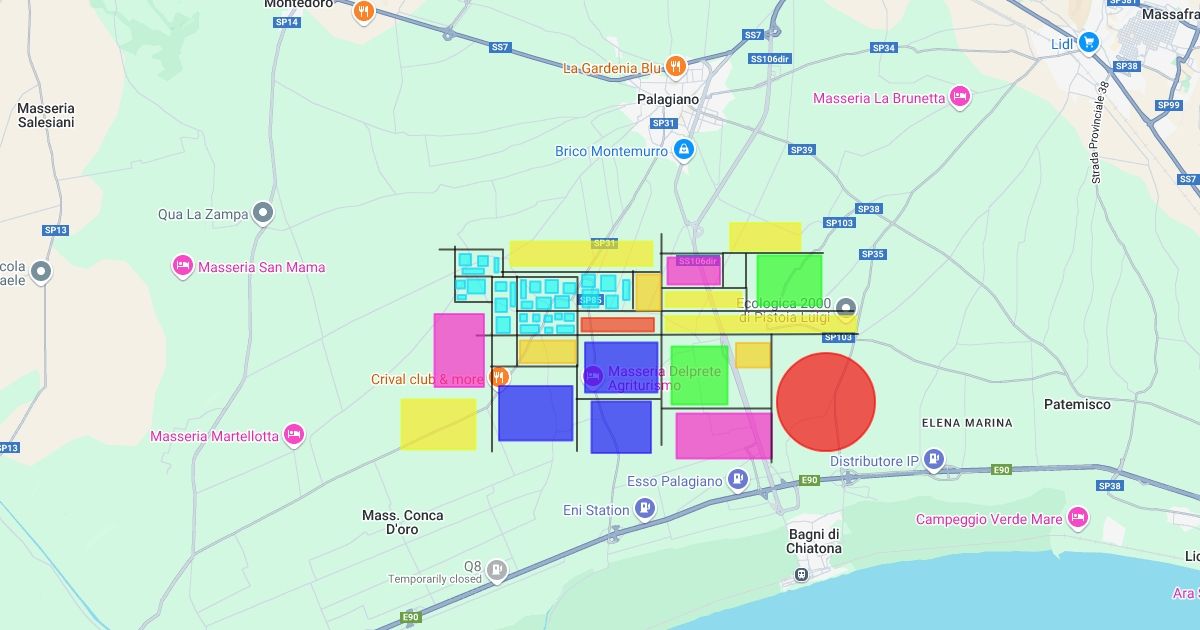The height and width of the screenshot is (630, 1200).
Task: Open the Ecologica 2000 place marker
Action: [x=846, y=308]
